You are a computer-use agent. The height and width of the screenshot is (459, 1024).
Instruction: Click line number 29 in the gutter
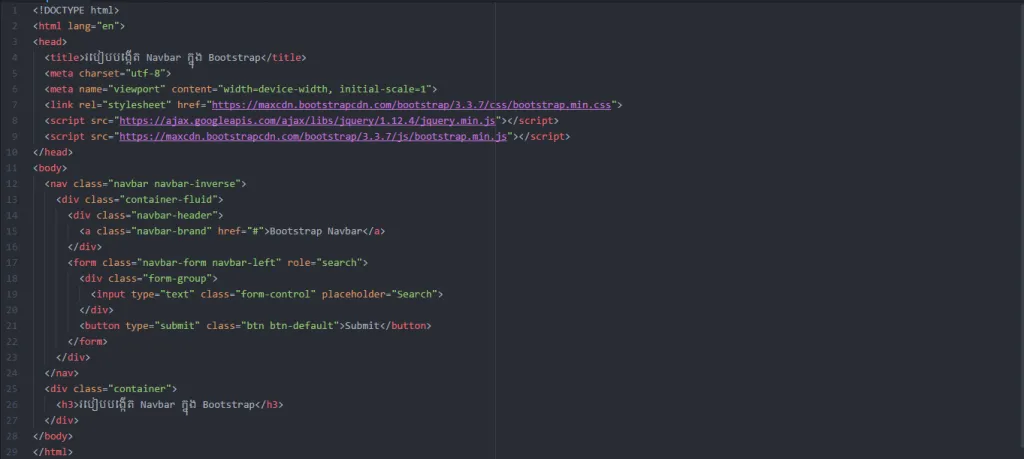[12, 452]
